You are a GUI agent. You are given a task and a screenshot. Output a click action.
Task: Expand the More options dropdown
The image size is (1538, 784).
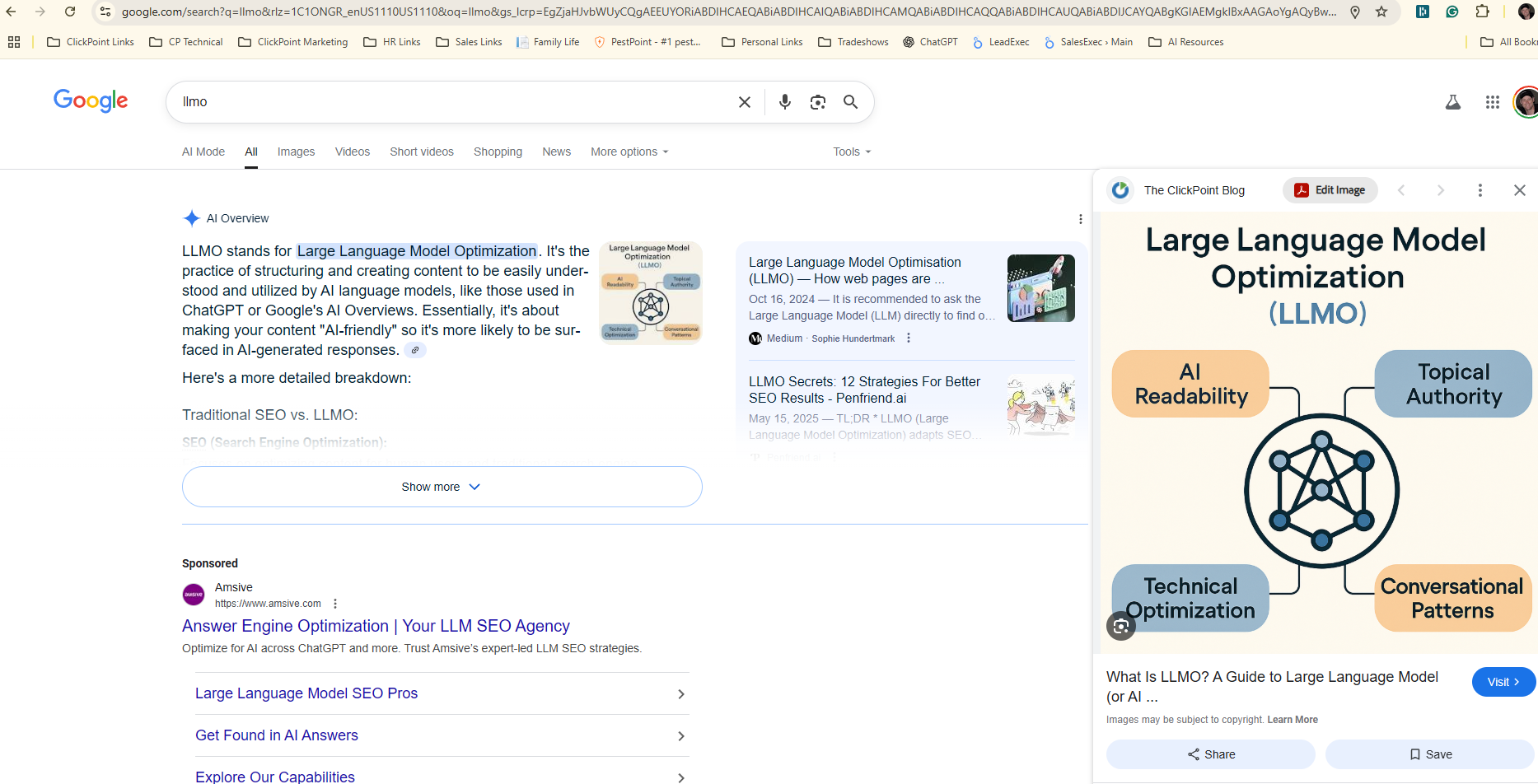pyautogui.click(x=629, y=152)
